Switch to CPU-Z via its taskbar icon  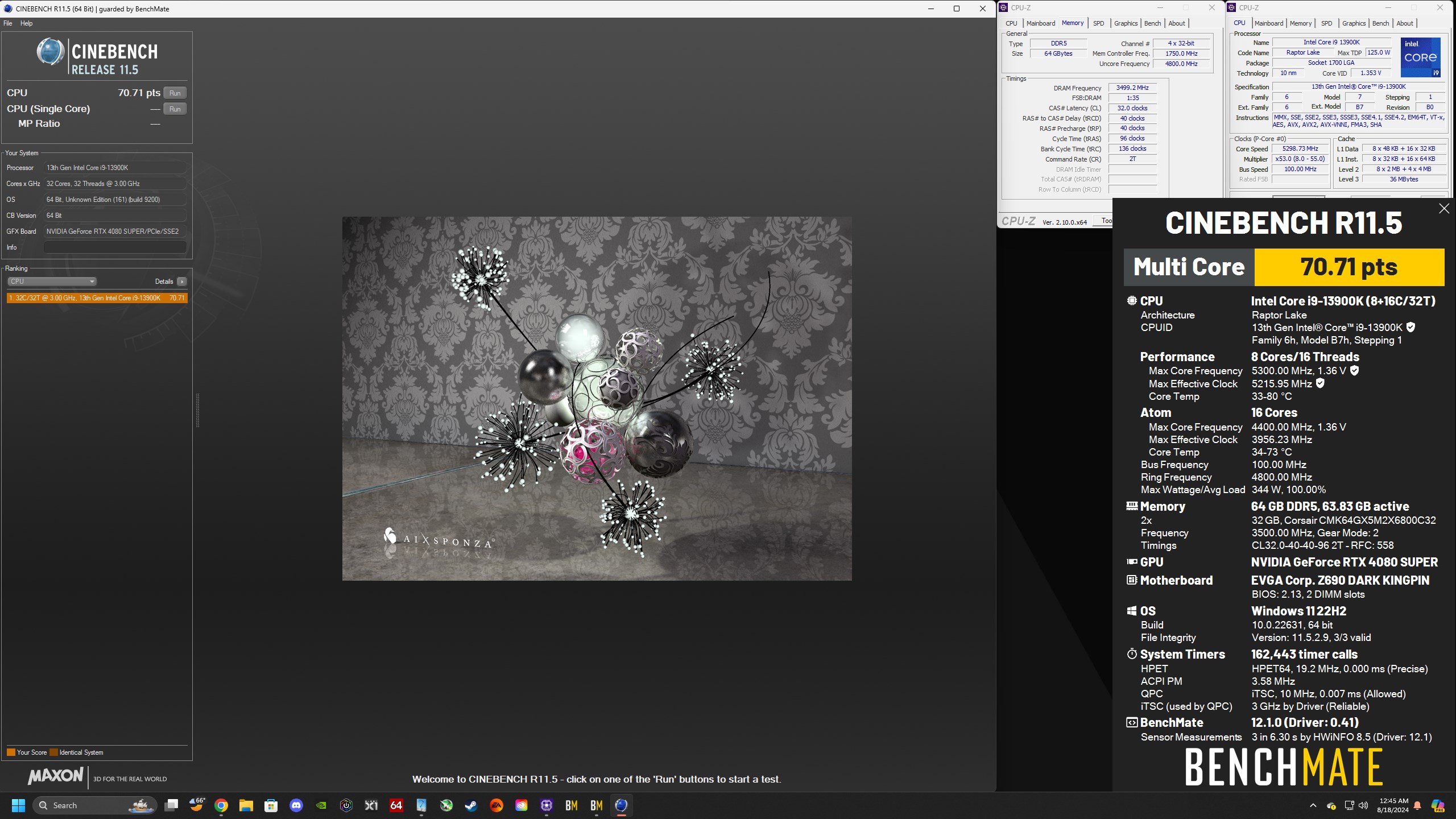tap(547, 805)
